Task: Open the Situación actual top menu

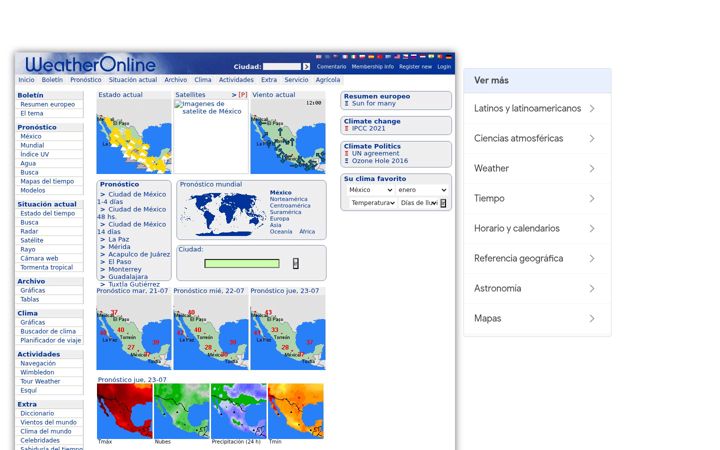Action: pyautogui.click(x=133, y=80)
